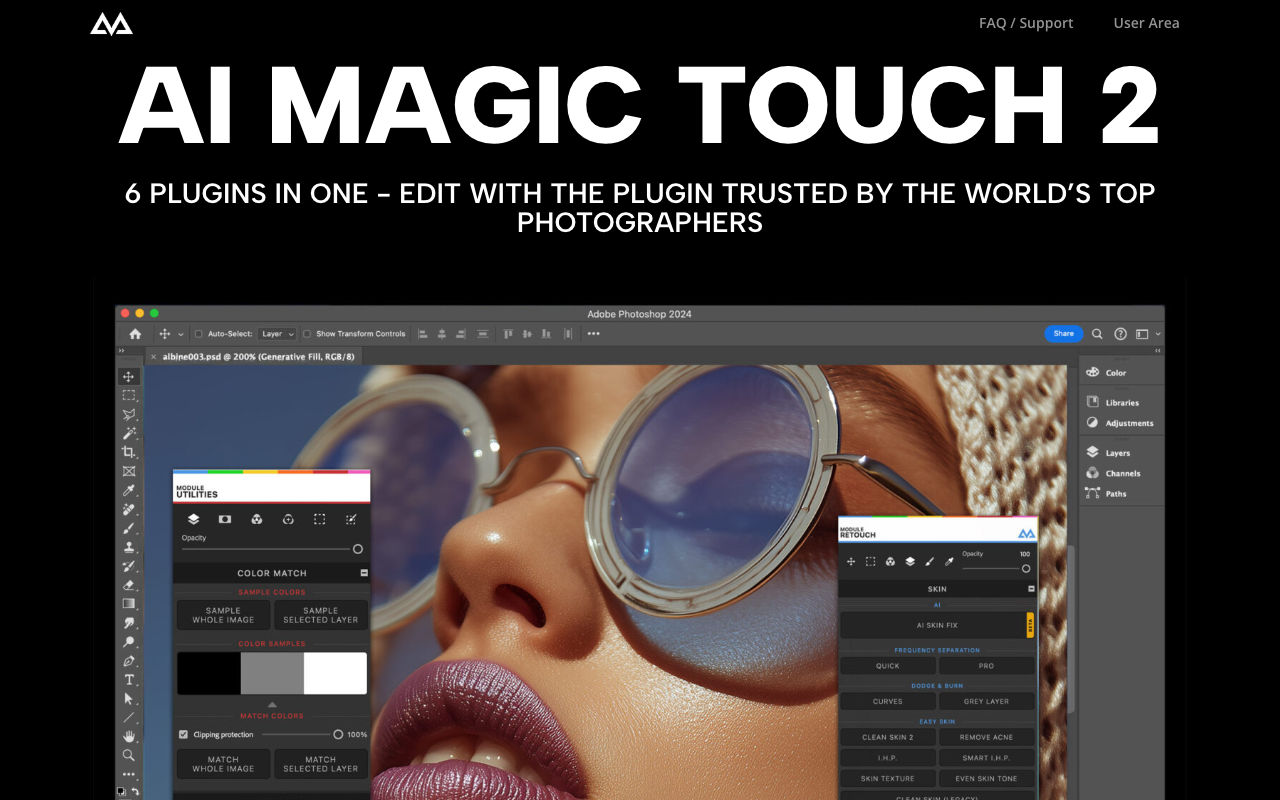The width and height of the screenshot is (1280, 800).
Task: Open the FAQ / Support link
Action: pos(1026,23)
